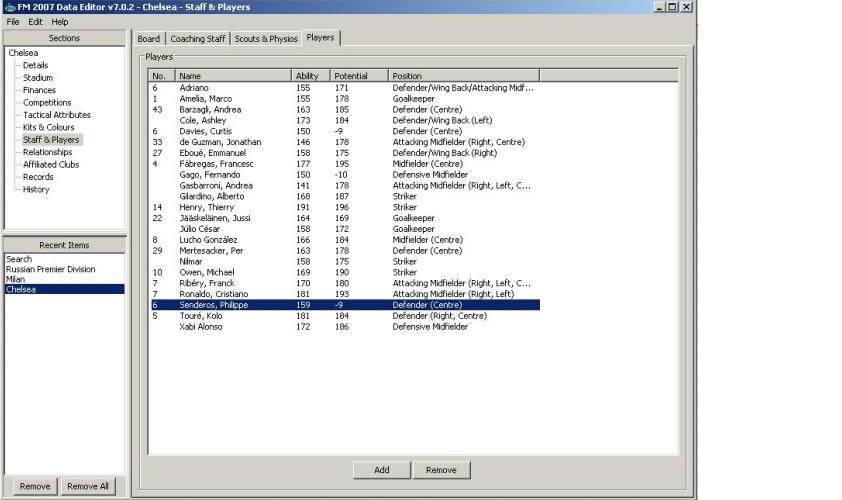
Task: Select Finances in the Sections tree
Action: [39, 90]
